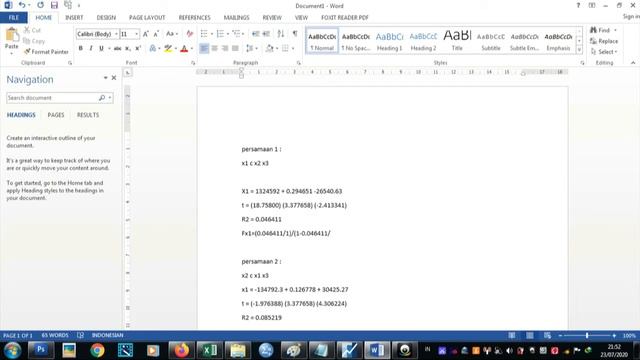640x360 pixels.
Task: Apply superscript formatting
Action: pos(138,49)
